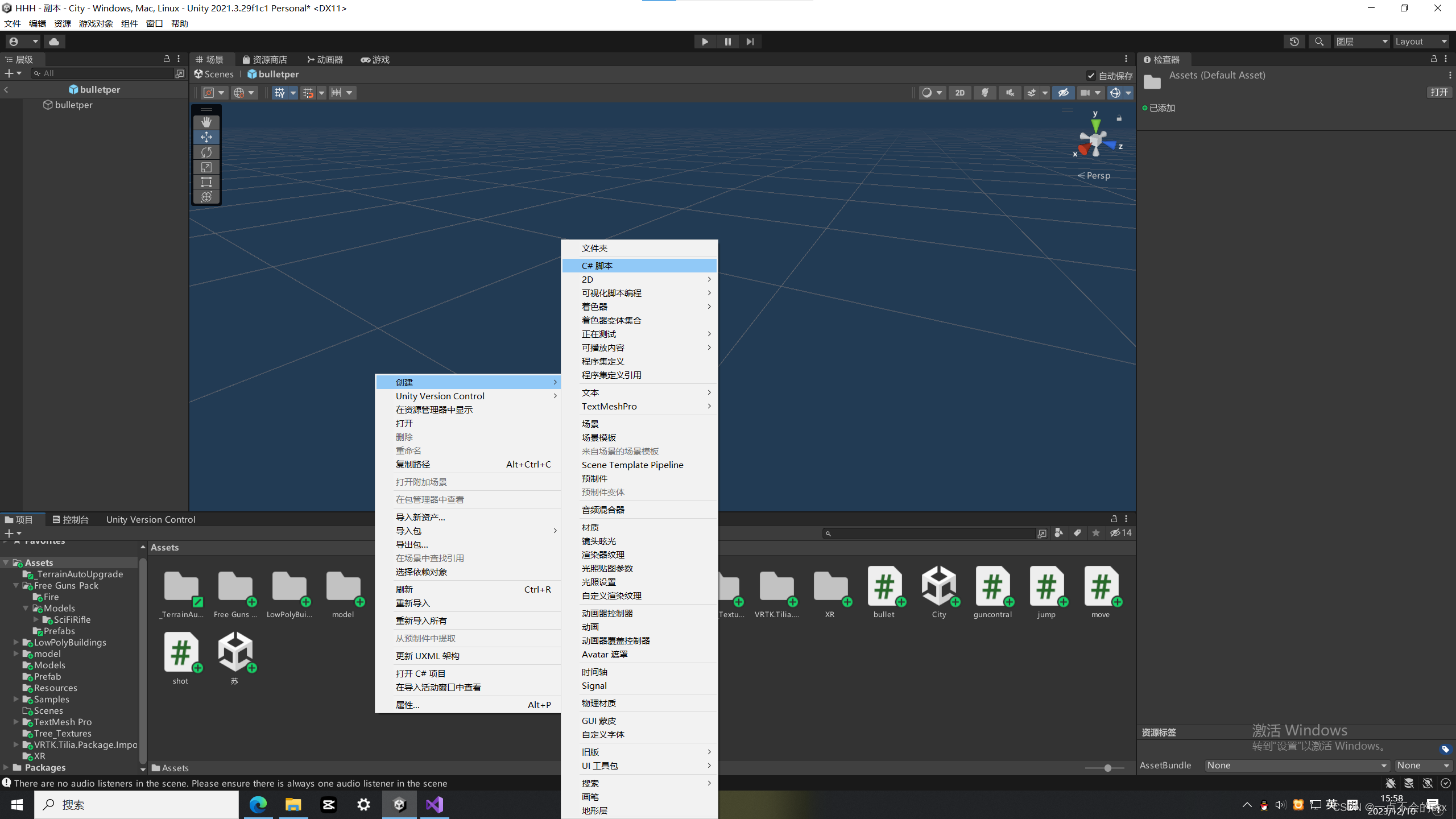1456x819 pixels.
Task: Switch to the 游戏 tab
Action: pyautogui.click(x=375, y=59)
